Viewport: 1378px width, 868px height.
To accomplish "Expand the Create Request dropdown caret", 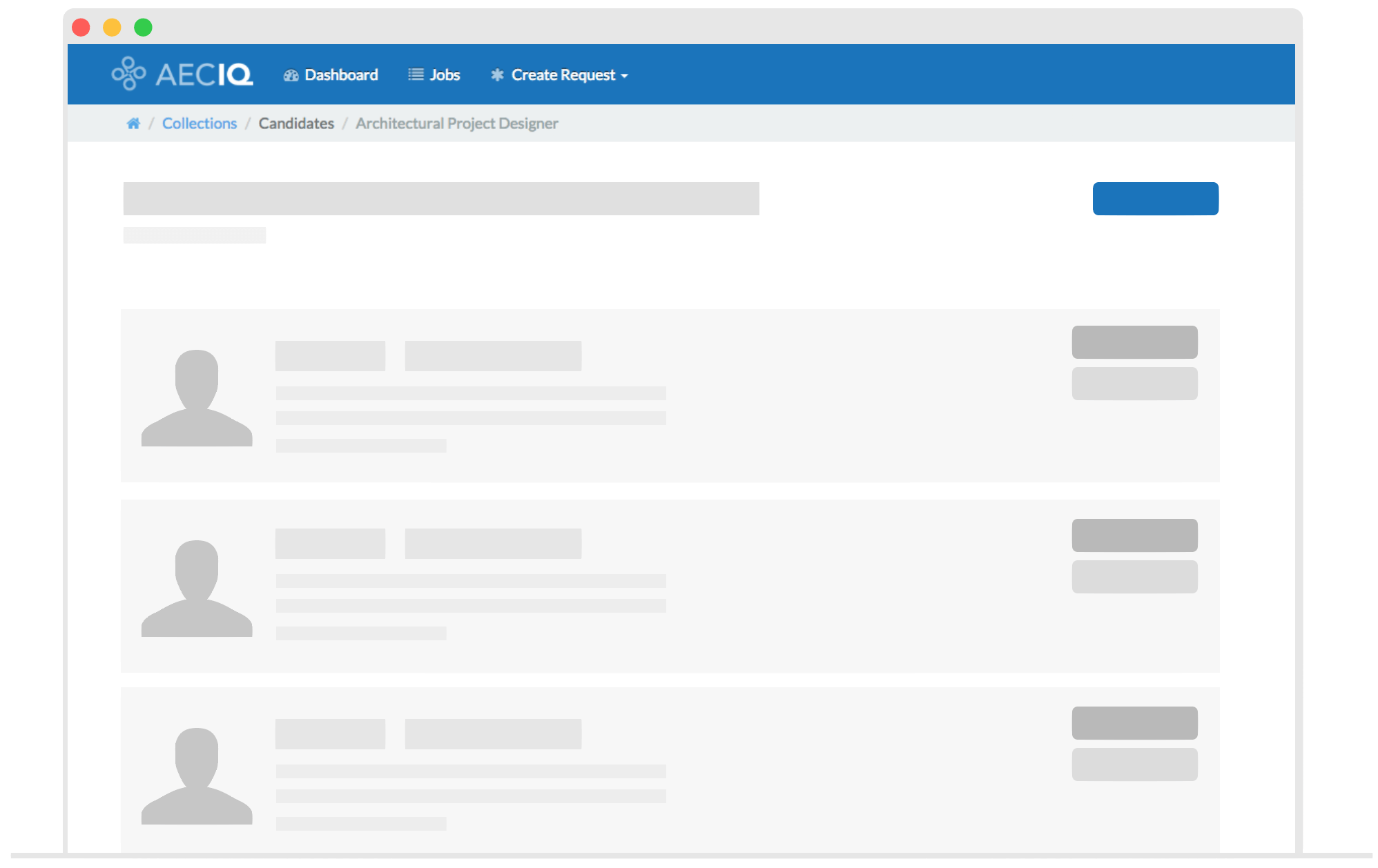I will (625, 76).
